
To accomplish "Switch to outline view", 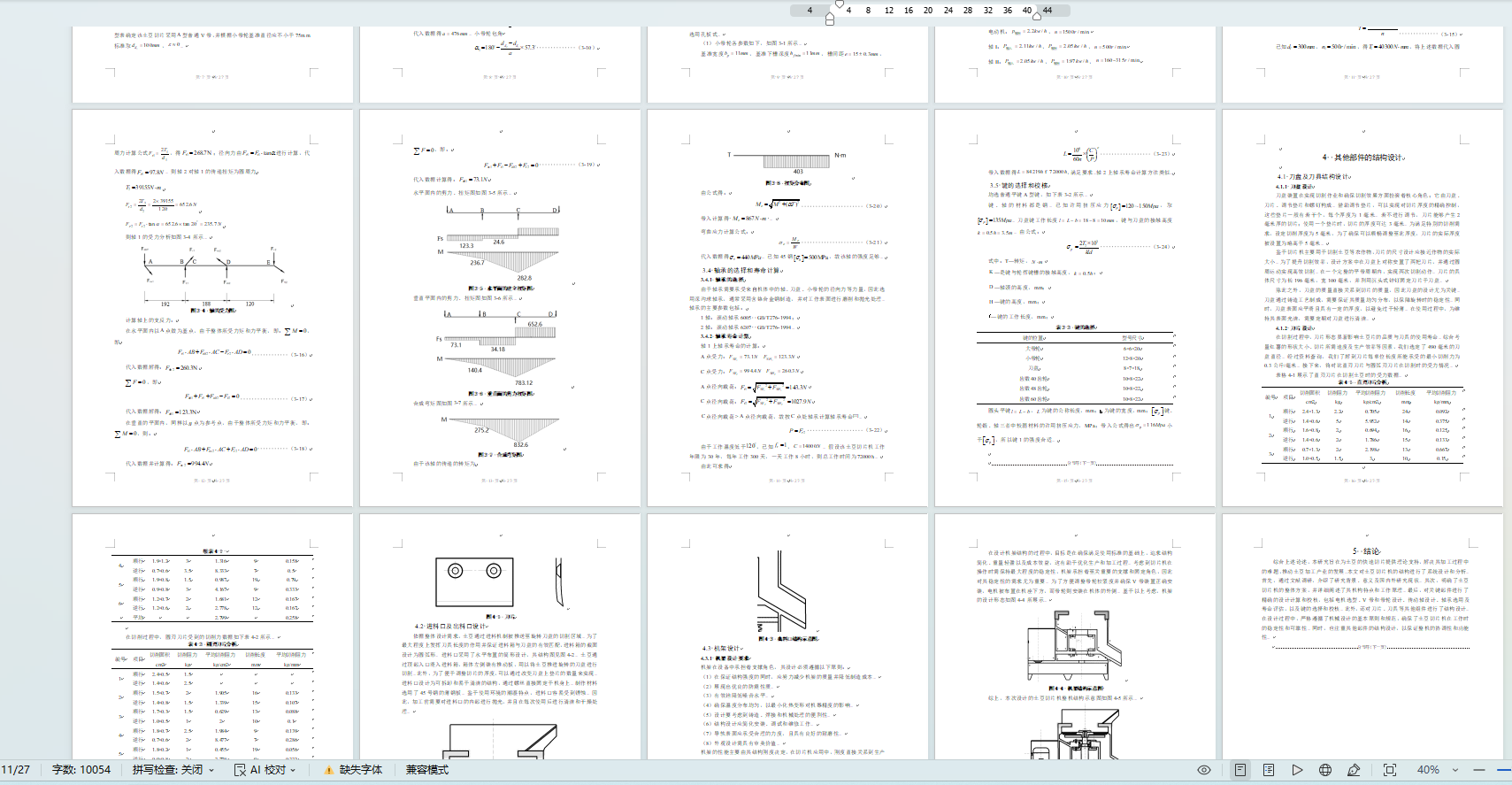I will [1269, 770].
